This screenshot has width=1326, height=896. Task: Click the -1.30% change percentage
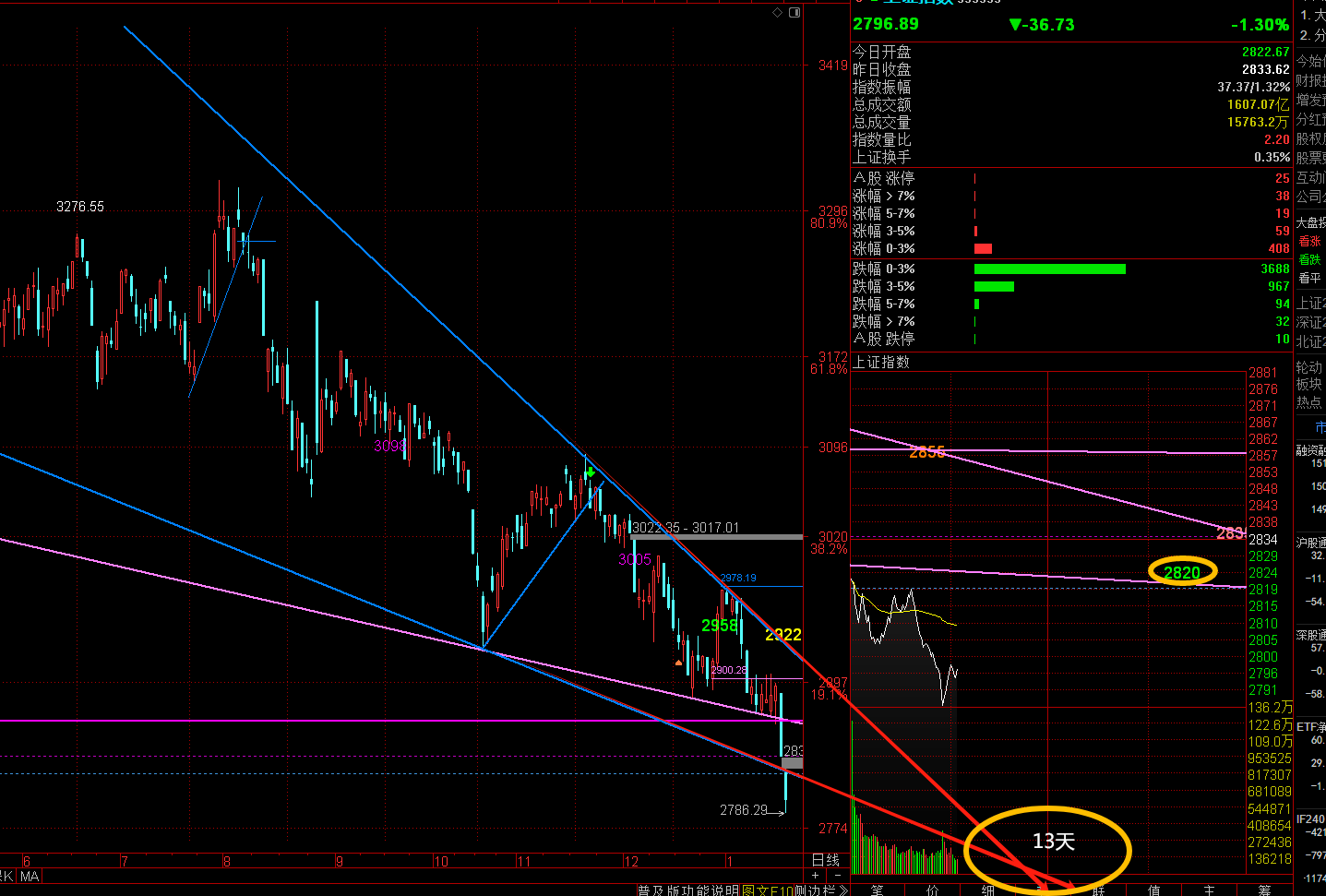point(1260,25)
